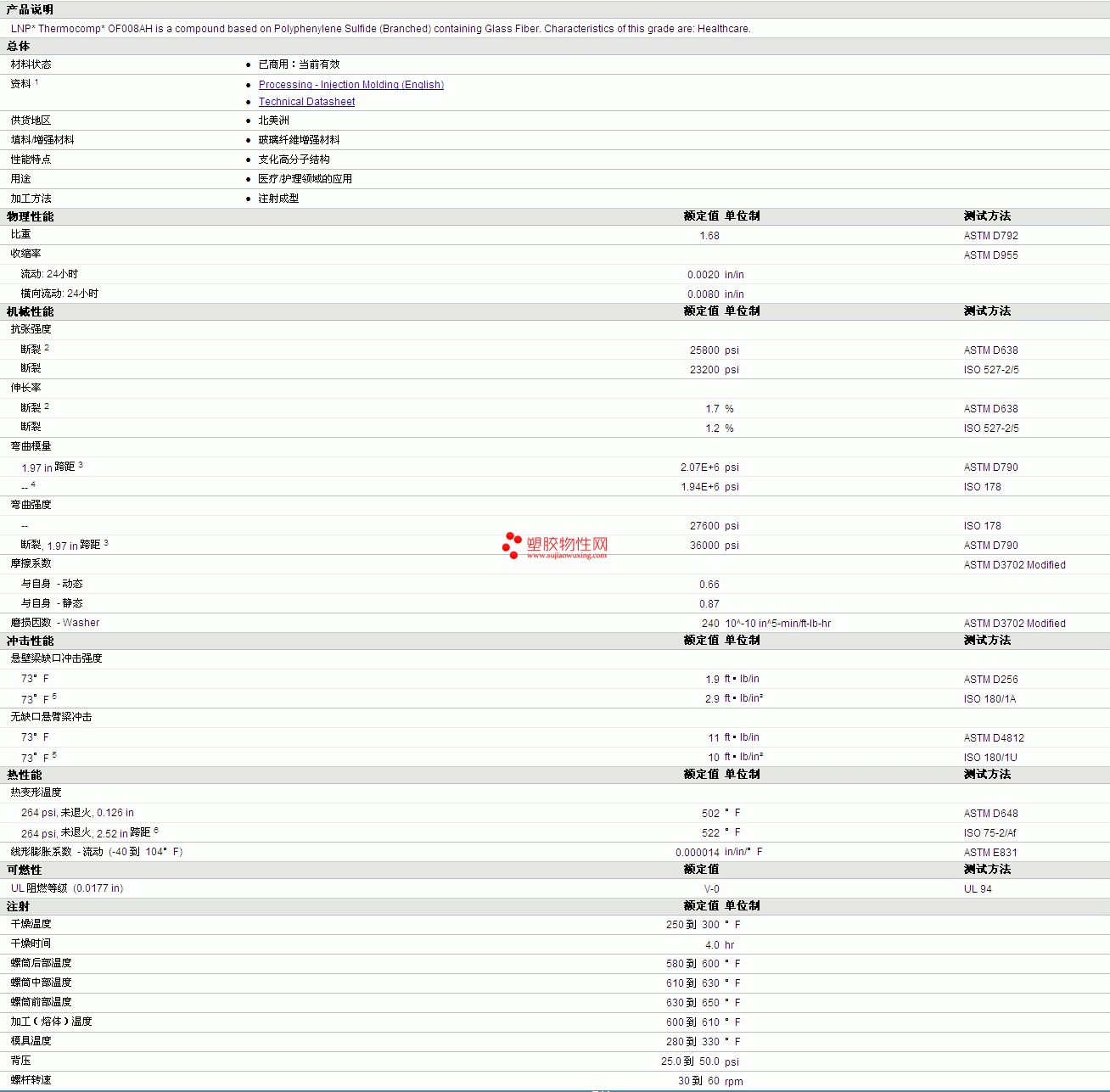Select the specific gravity value 1.68
Screen dimensions: 1110x1092
(709, 236)
